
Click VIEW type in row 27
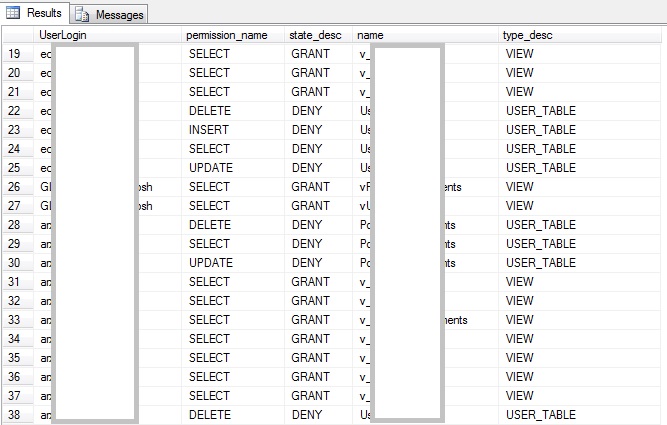(x=519, y=206)
